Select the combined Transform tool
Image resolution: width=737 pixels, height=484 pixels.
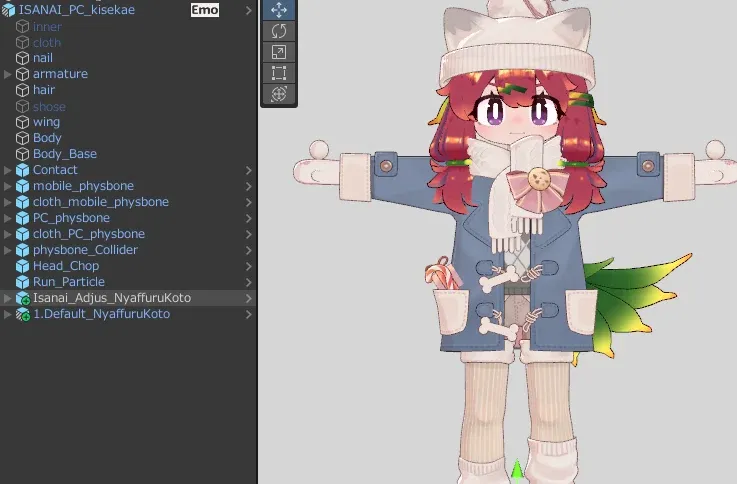(x=279, y=94)
